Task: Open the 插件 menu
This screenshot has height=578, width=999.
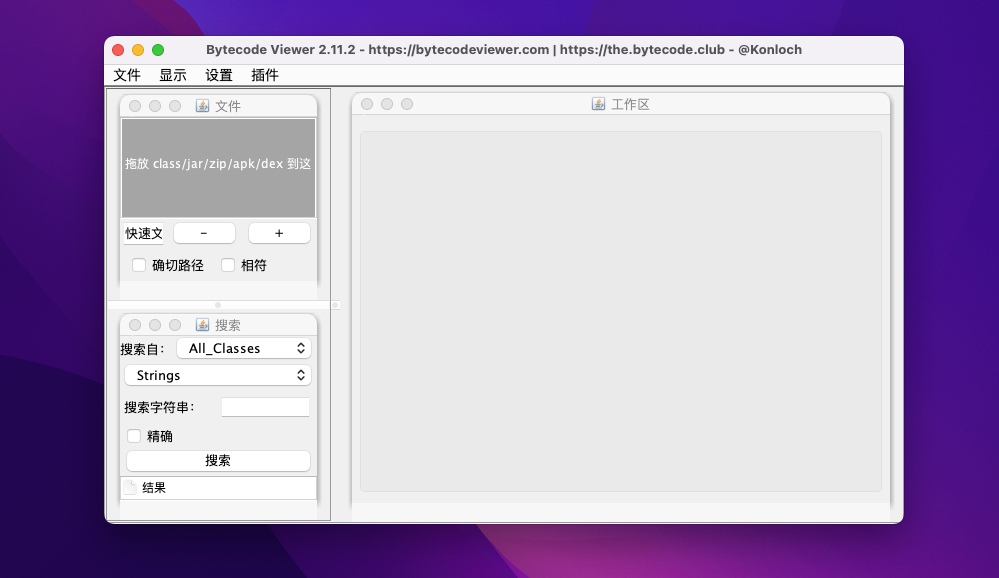Action: click(x=264, y=75)
